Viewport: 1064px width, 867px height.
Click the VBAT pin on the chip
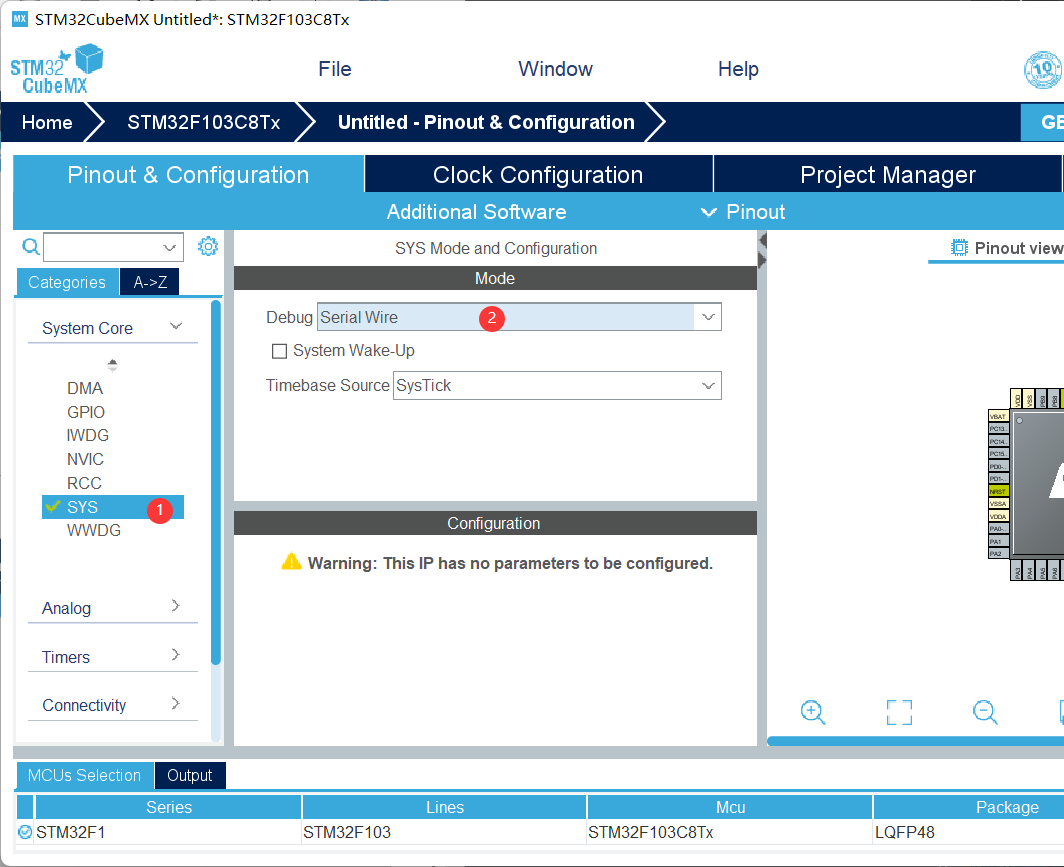[x=998, y=417]
